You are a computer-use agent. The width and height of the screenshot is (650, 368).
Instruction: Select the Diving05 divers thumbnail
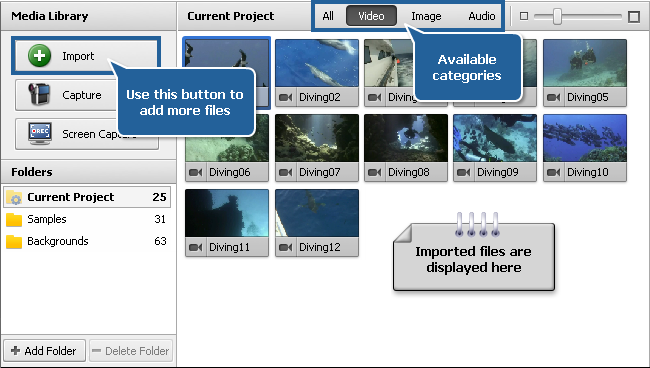tap(585, 63)
